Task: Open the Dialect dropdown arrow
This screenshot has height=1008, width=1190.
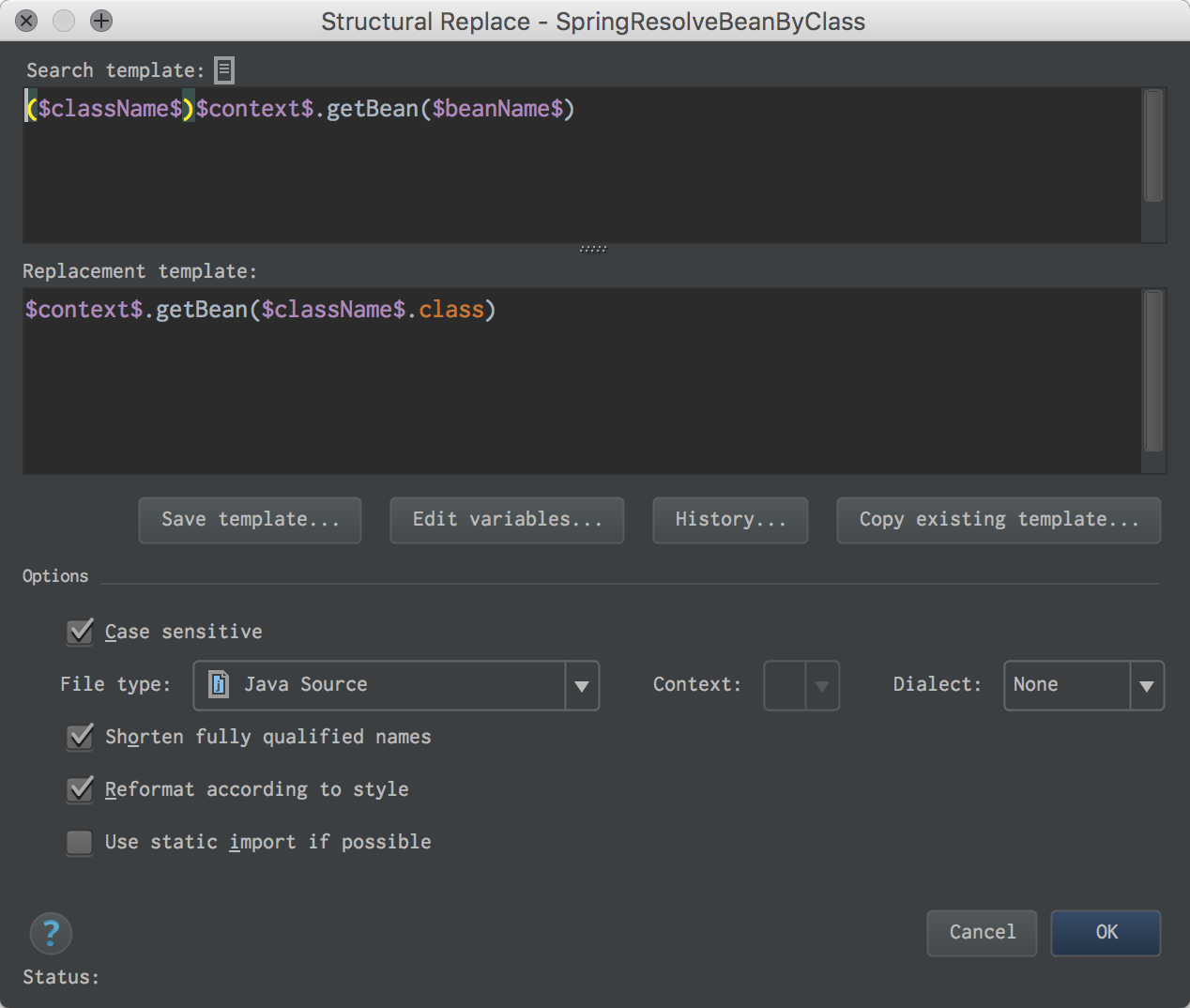Action: point(1147,686)
